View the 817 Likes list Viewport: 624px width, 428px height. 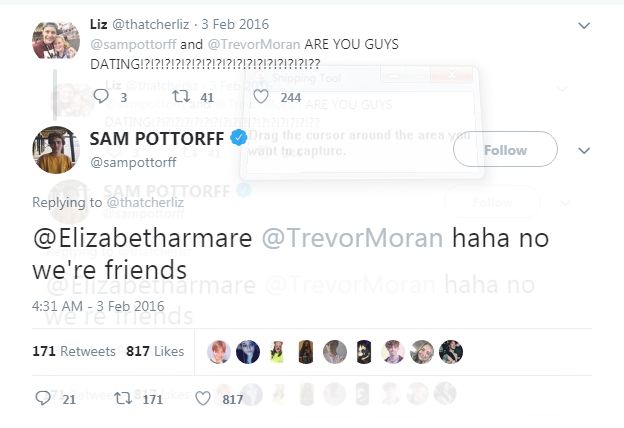point(155,351)
